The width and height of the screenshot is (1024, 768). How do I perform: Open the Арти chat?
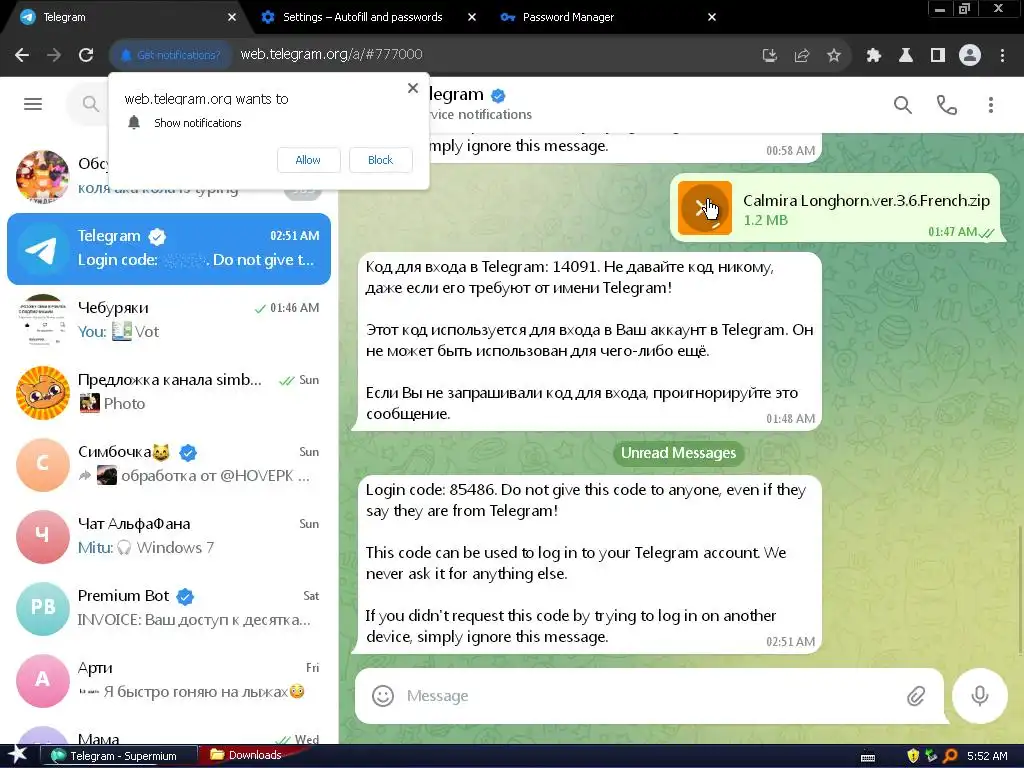point(168,680)
